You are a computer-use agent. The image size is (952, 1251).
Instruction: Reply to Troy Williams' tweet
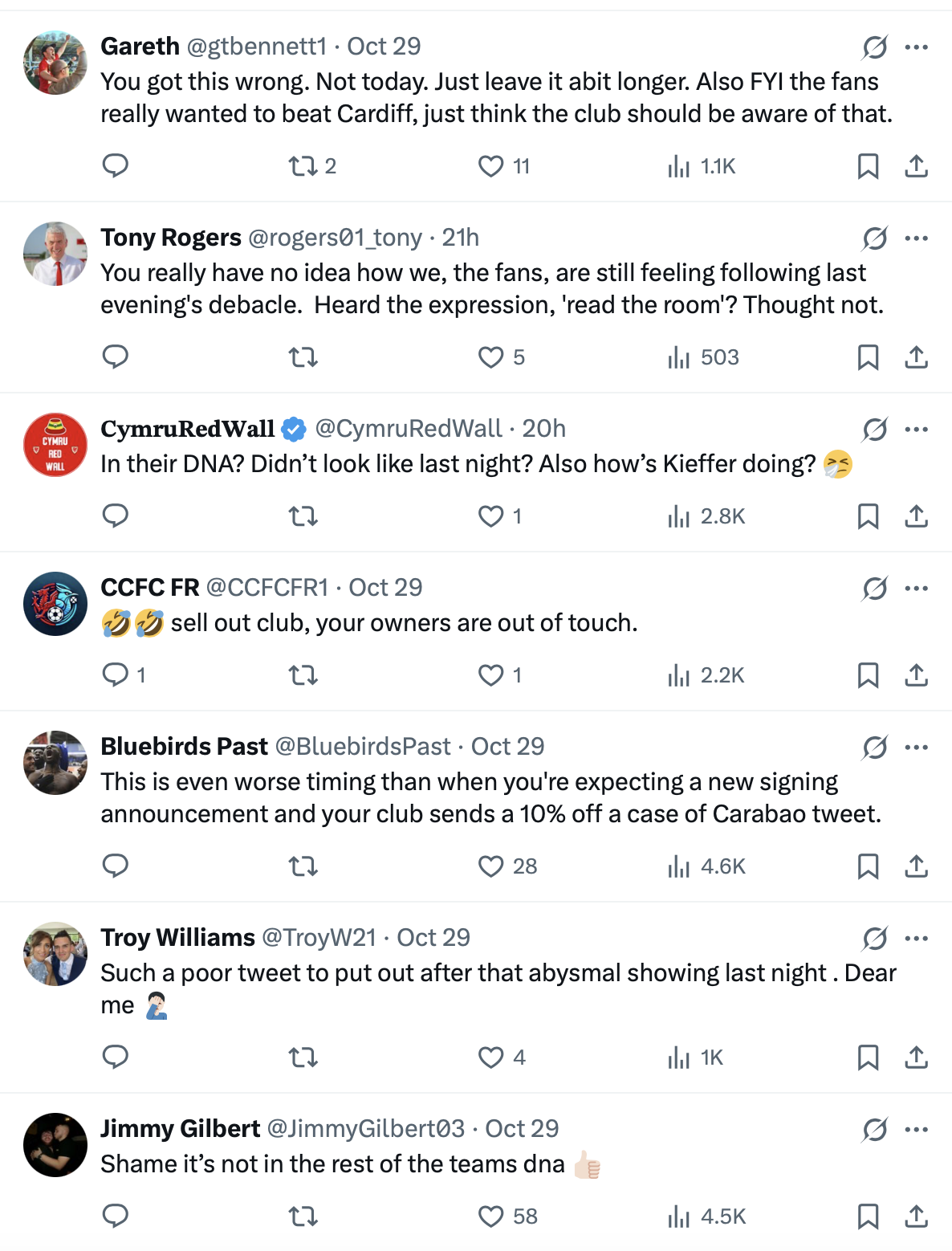click(x=116, y=1057)
